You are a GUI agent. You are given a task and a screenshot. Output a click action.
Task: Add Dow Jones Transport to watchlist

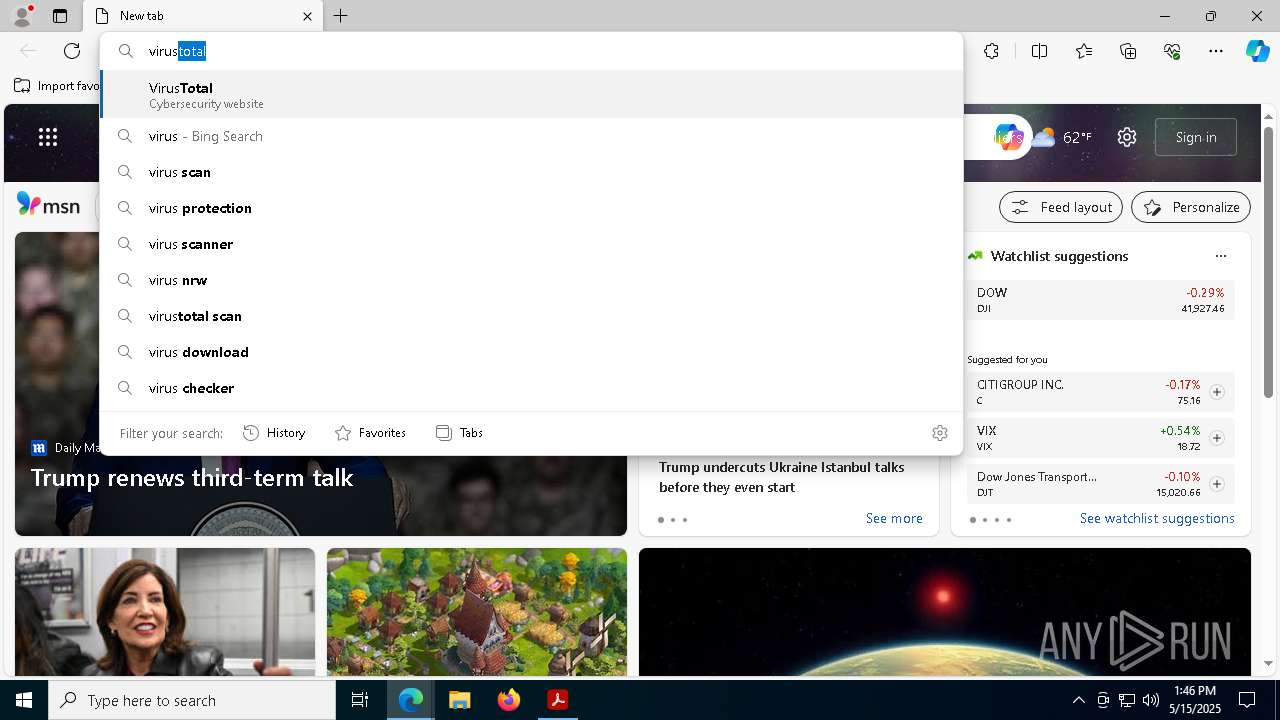1216,484
